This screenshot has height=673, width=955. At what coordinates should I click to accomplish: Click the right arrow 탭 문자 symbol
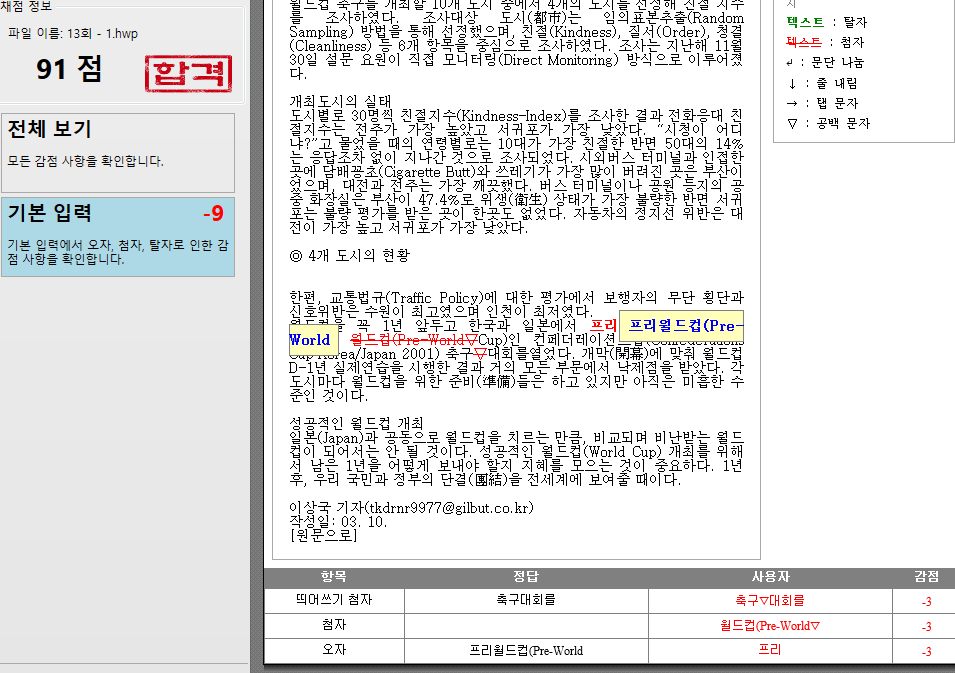793,103
